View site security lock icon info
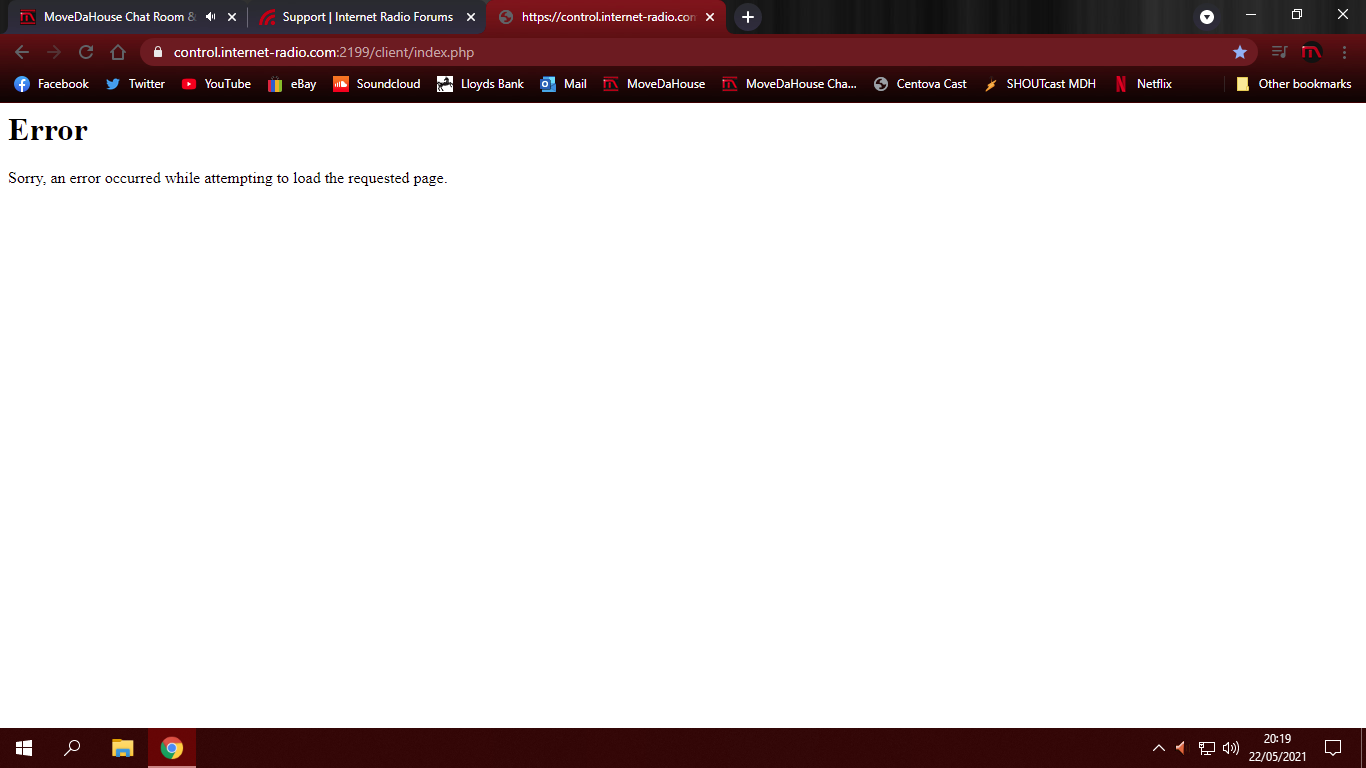The height and width of the screenshot is (768, 1366). (157, 52)
